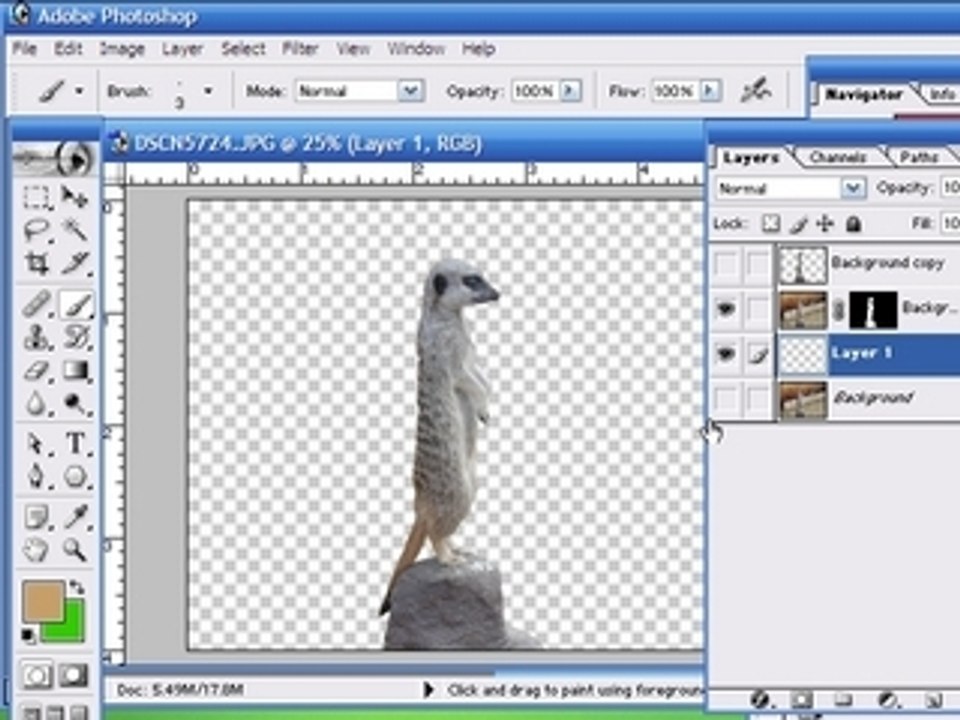The height and width of the screenshot is (720, 960).
Task: Switch to the Paths tab
Action: (x=918, y=157)
